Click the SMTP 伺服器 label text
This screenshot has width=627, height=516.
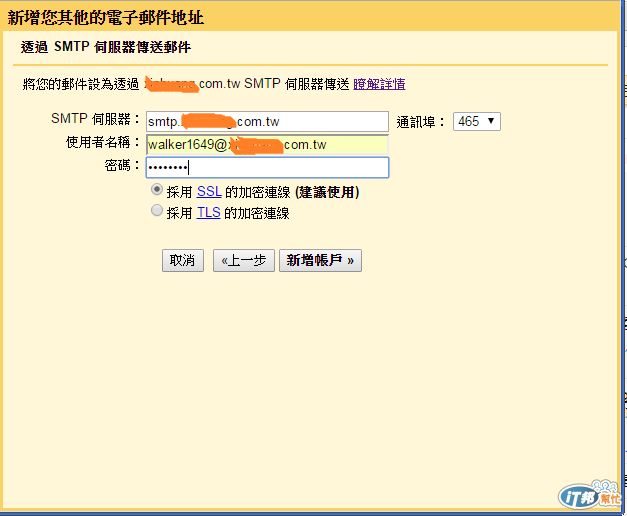tap(95, 119)
